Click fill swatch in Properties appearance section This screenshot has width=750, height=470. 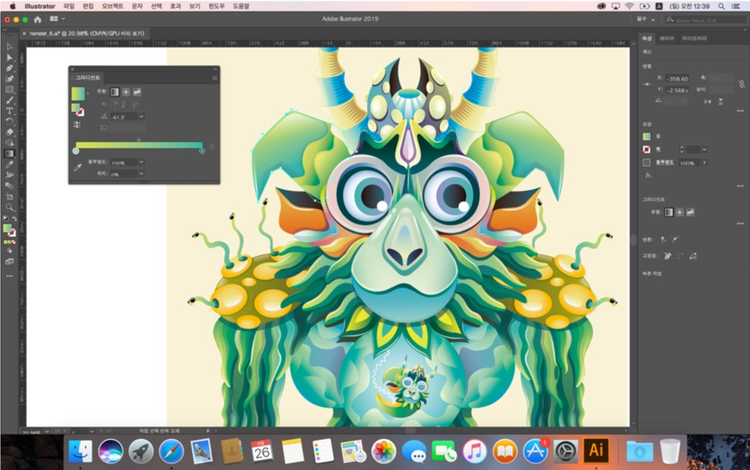(647, 137)
